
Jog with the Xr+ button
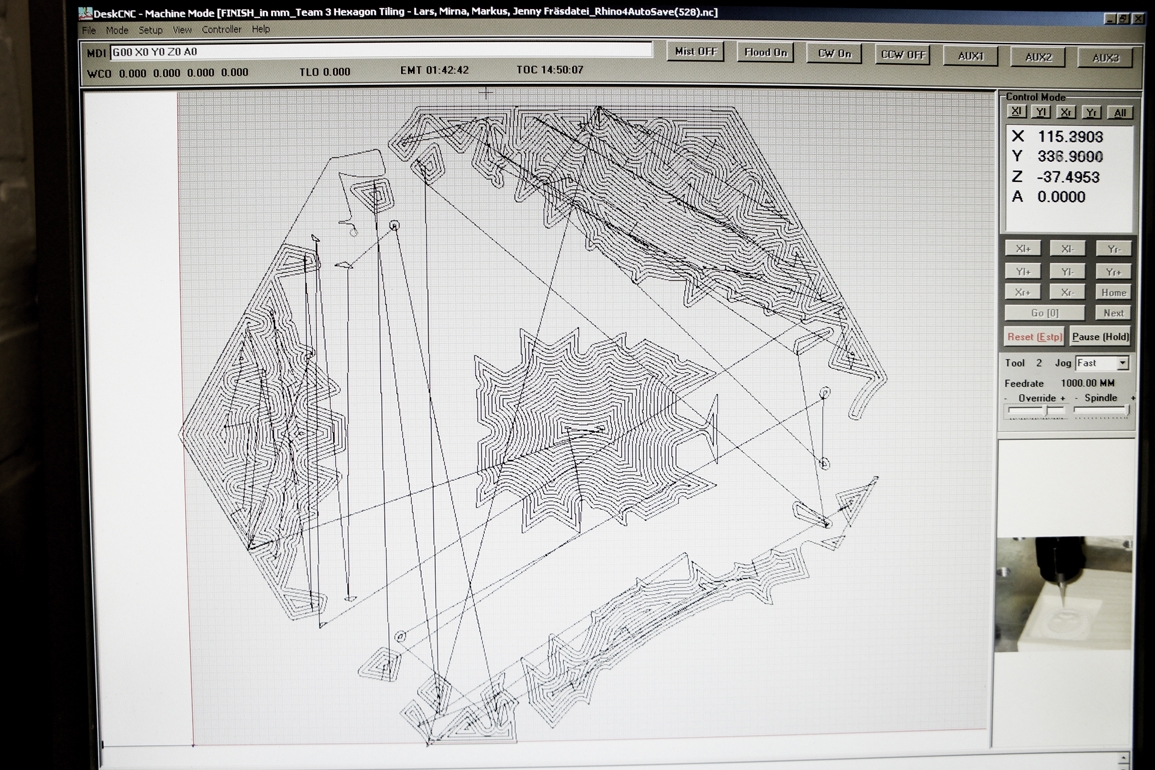[x=1023, y=292]
